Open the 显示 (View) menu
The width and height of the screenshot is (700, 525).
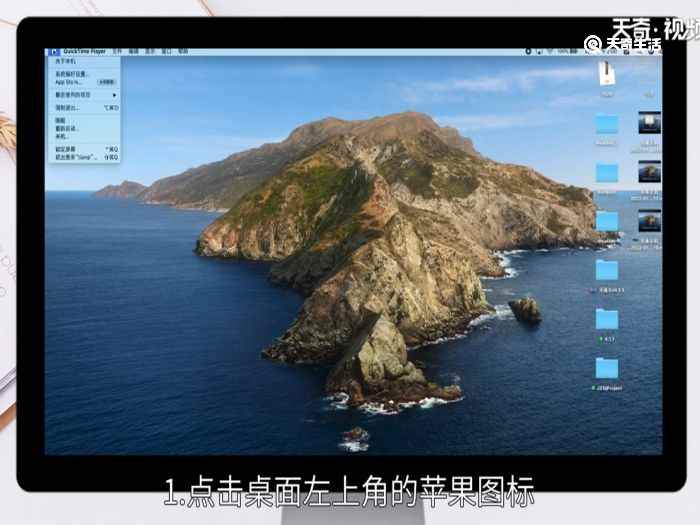tap(150, 50)
